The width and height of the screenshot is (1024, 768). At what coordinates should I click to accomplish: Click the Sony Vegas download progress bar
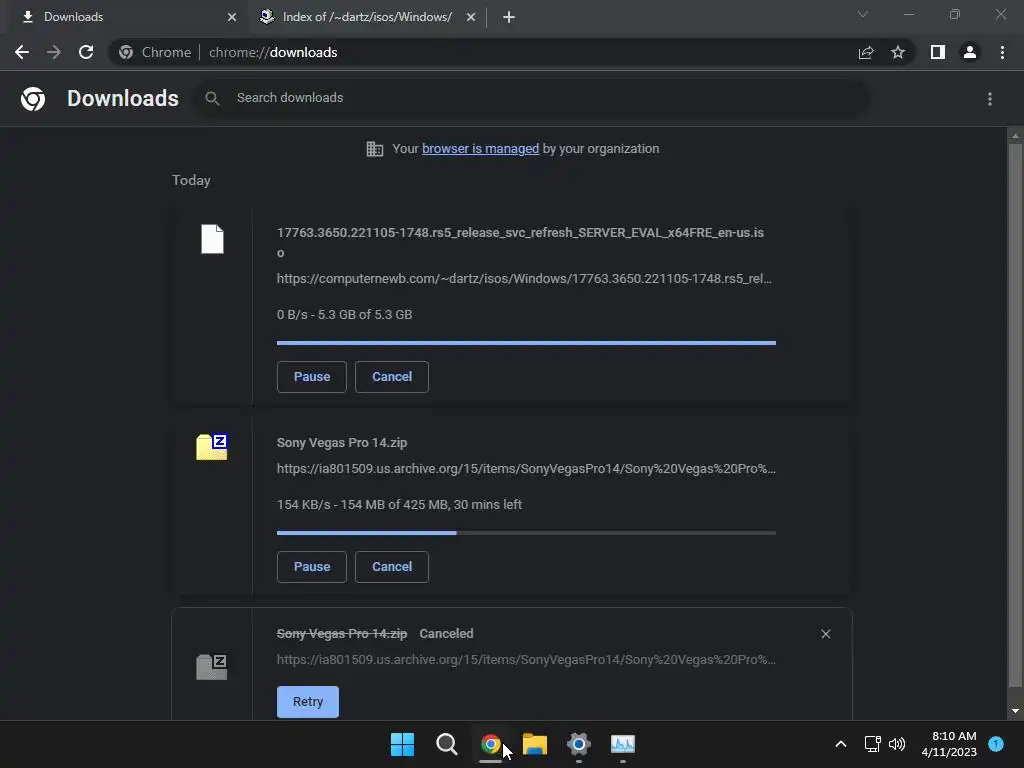pyautogui.click(x=526, y=533)
